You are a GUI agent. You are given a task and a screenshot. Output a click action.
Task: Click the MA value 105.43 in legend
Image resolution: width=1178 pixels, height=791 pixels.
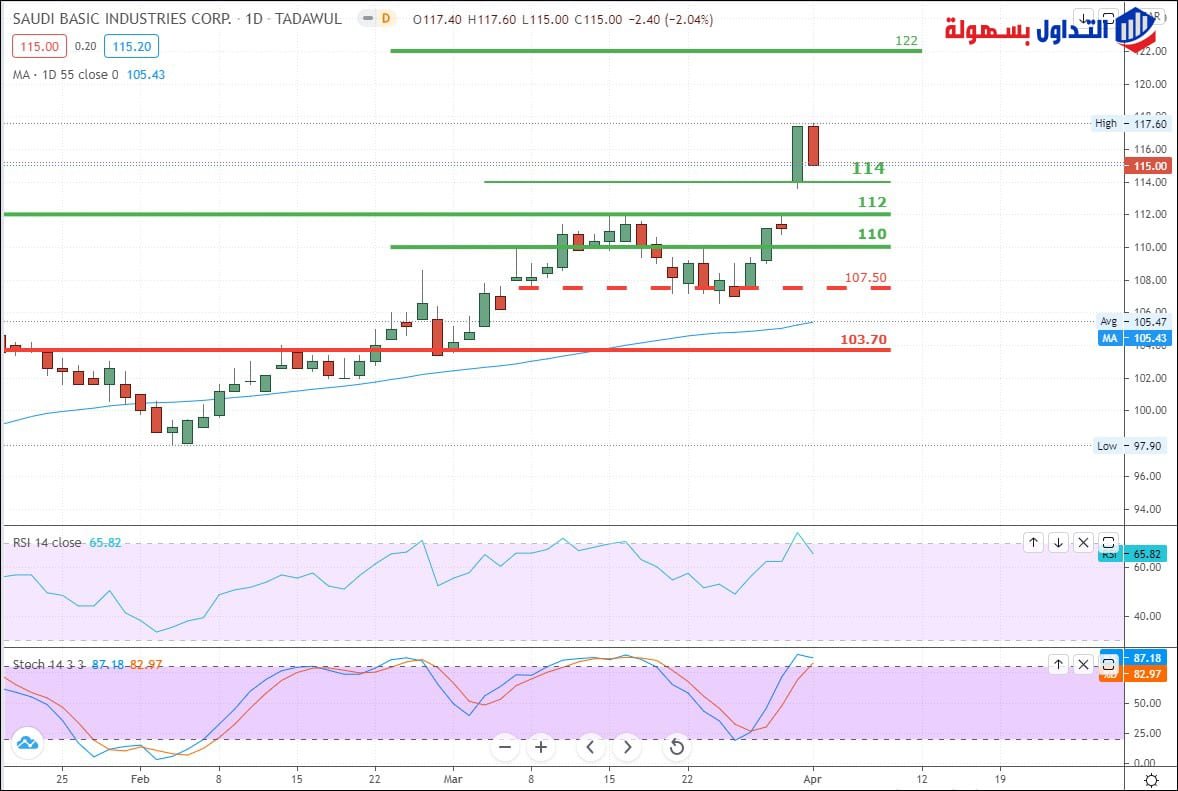(x=146, y=74)
